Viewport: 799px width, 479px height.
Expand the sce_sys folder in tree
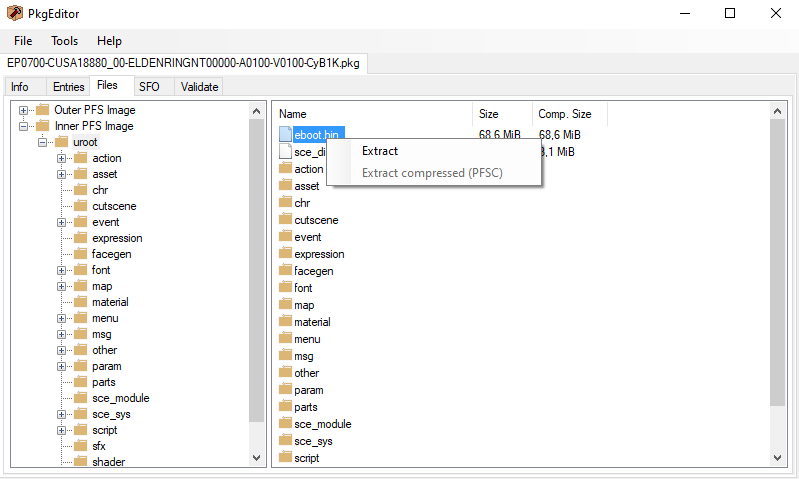tap(61, 414)
